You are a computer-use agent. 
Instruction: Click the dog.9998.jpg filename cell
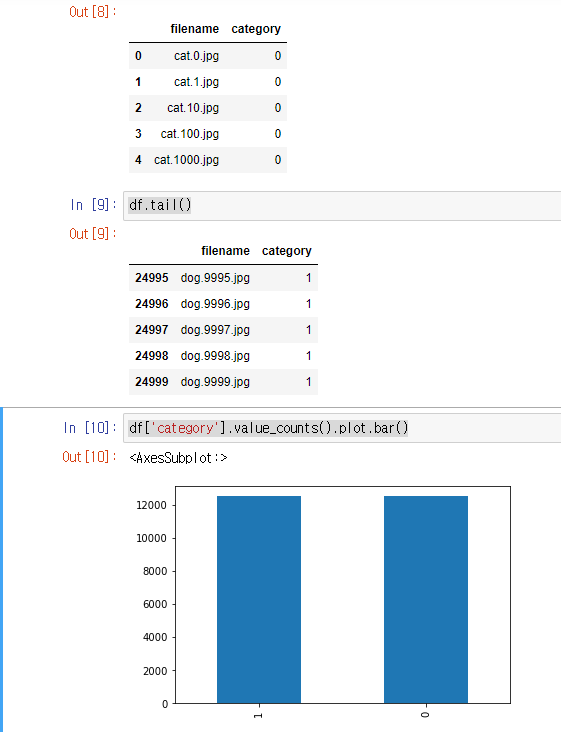click(215, 356)
